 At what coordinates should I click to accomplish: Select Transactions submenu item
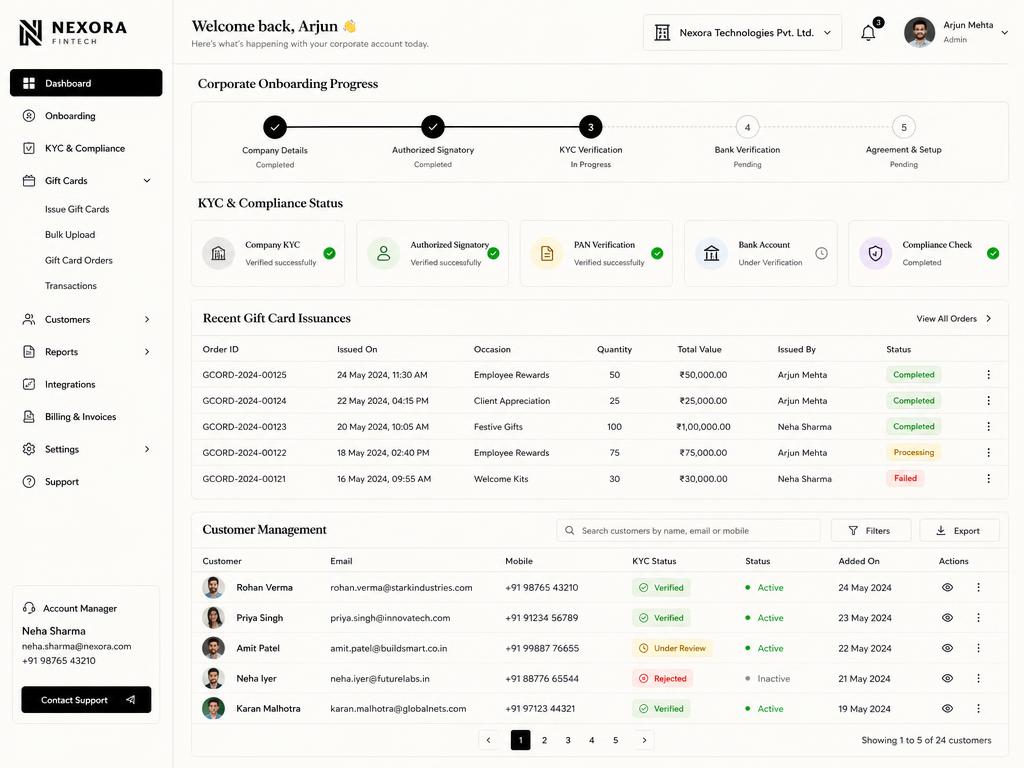click(x=71, y=285)
